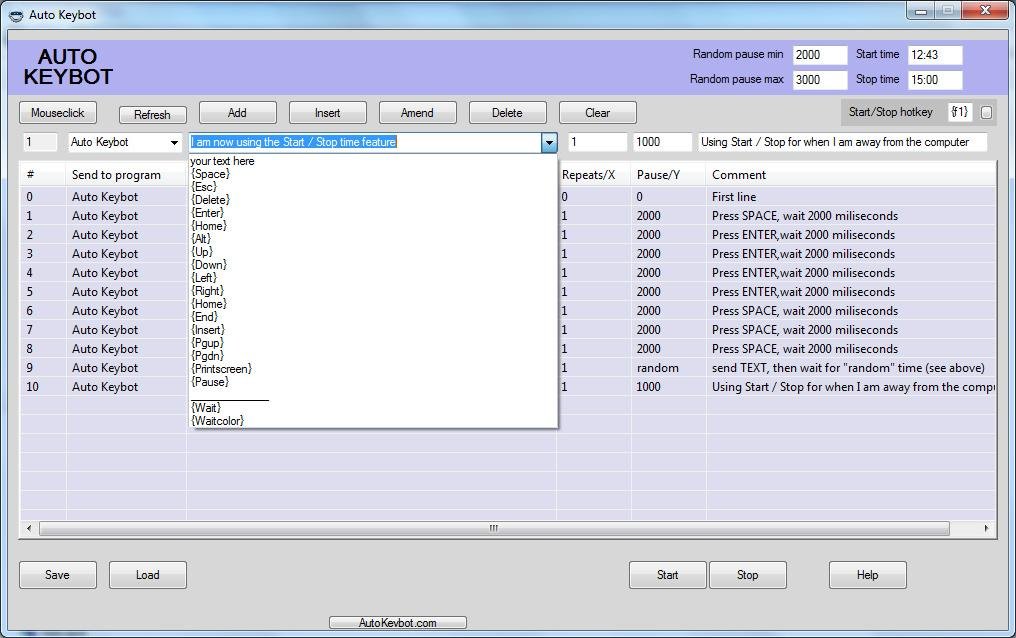
Task: Click the Insert button
Action: (x=327, y=113)
